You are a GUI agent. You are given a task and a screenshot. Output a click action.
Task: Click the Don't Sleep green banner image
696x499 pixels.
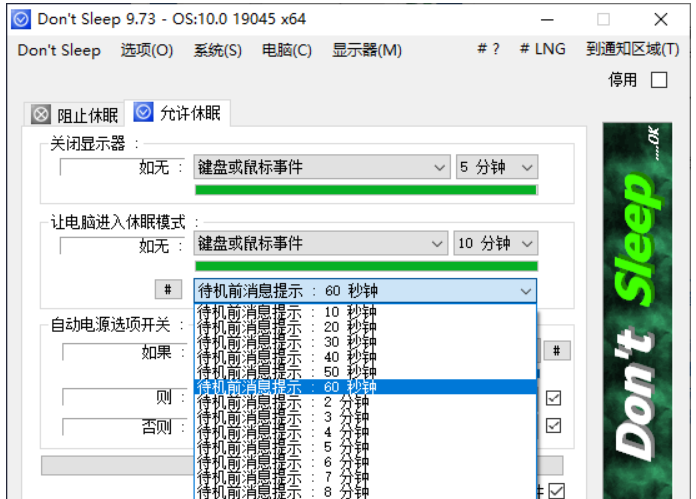coord(637,311)
